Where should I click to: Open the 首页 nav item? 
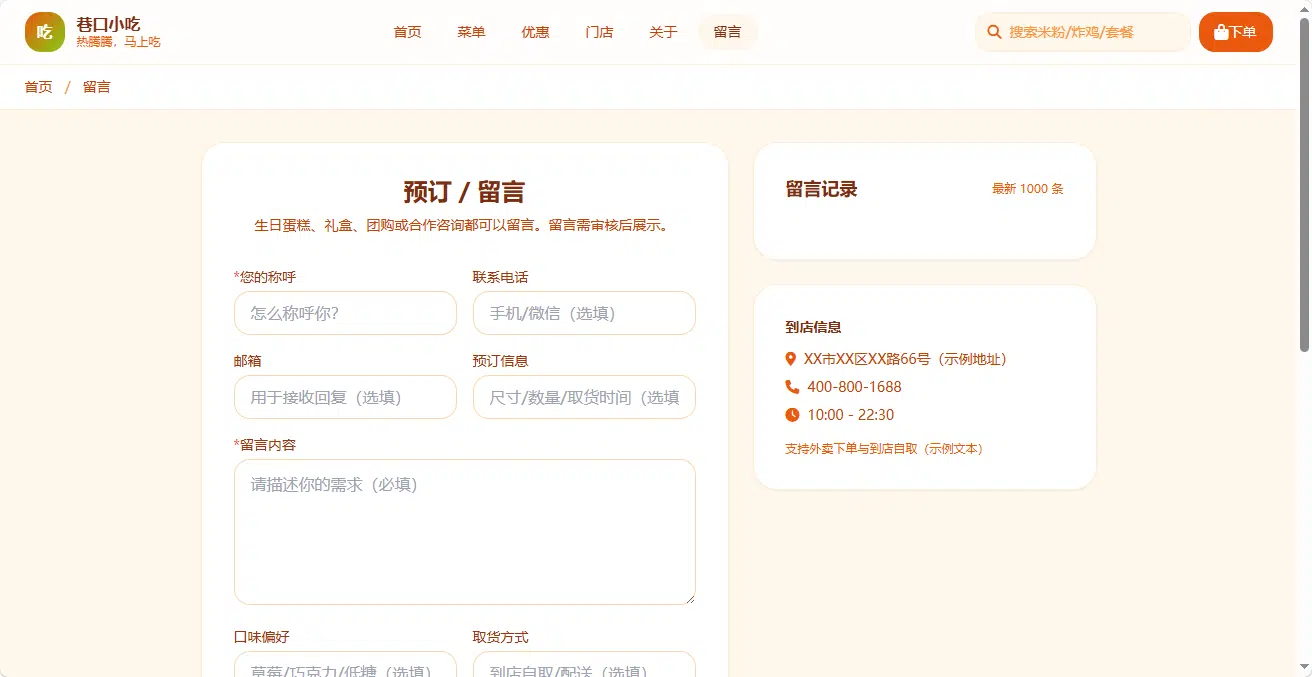(x=408, y=32)
